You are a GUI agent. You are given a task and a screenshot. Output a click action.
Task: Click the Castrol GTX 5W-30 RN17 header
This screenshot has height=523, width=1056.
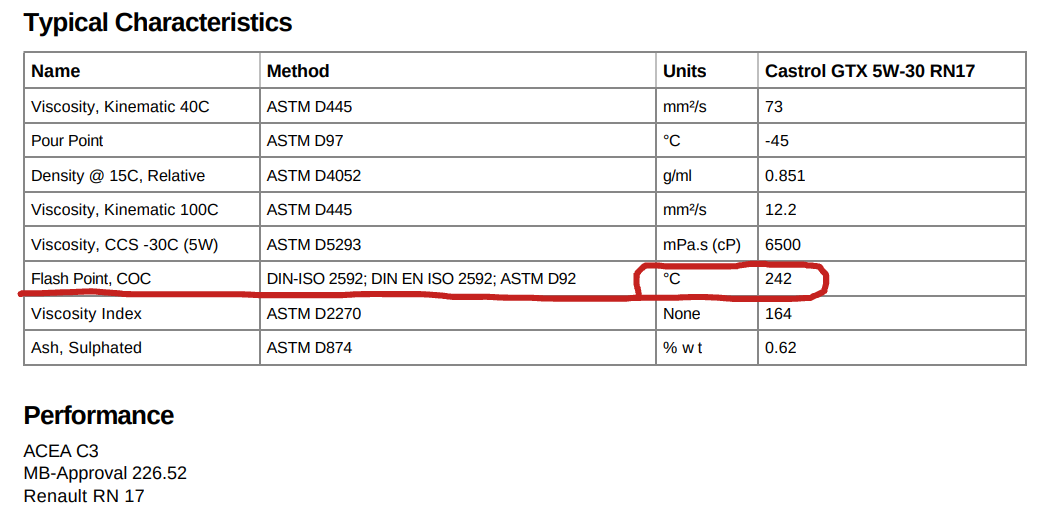(869, 71)
